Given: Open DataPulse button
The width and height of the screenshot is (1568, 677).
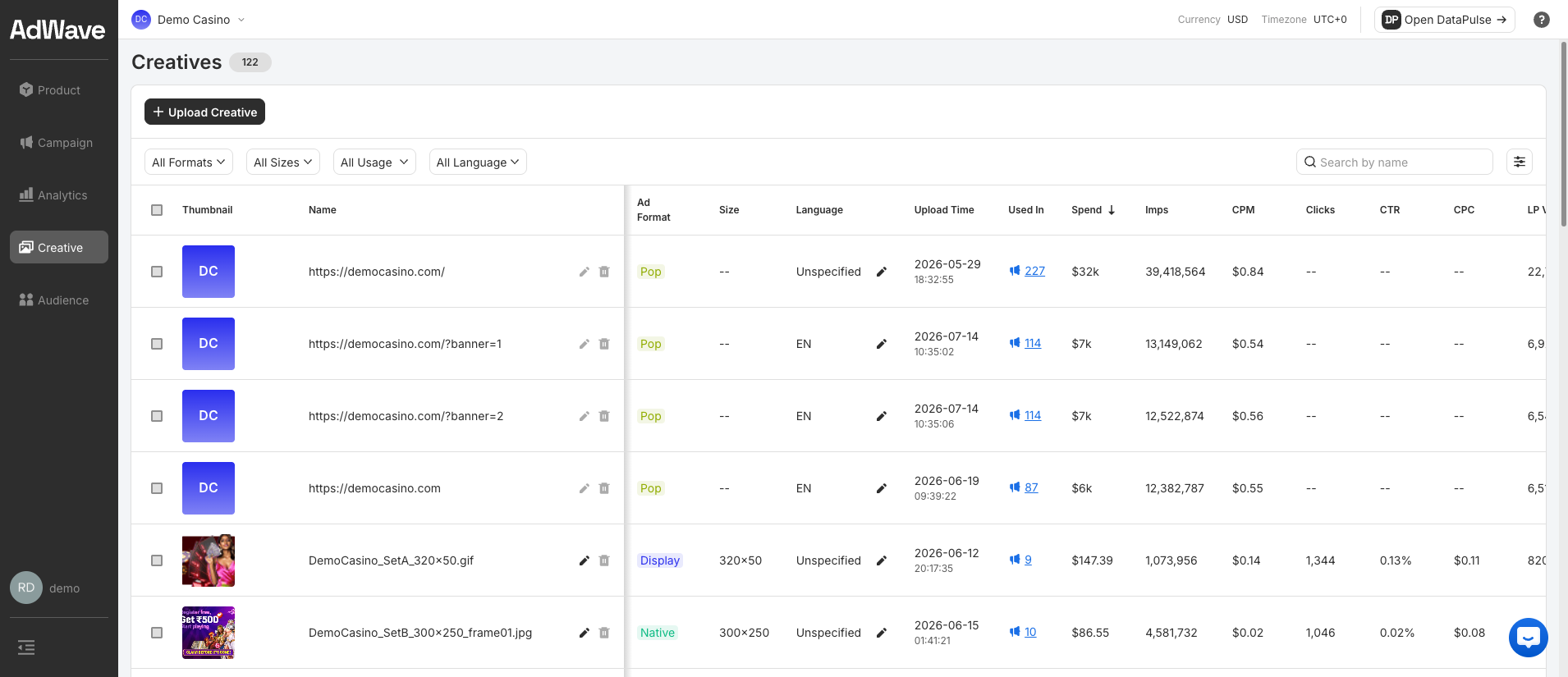Looking at the screenshot, I should tap(1445, 20).
